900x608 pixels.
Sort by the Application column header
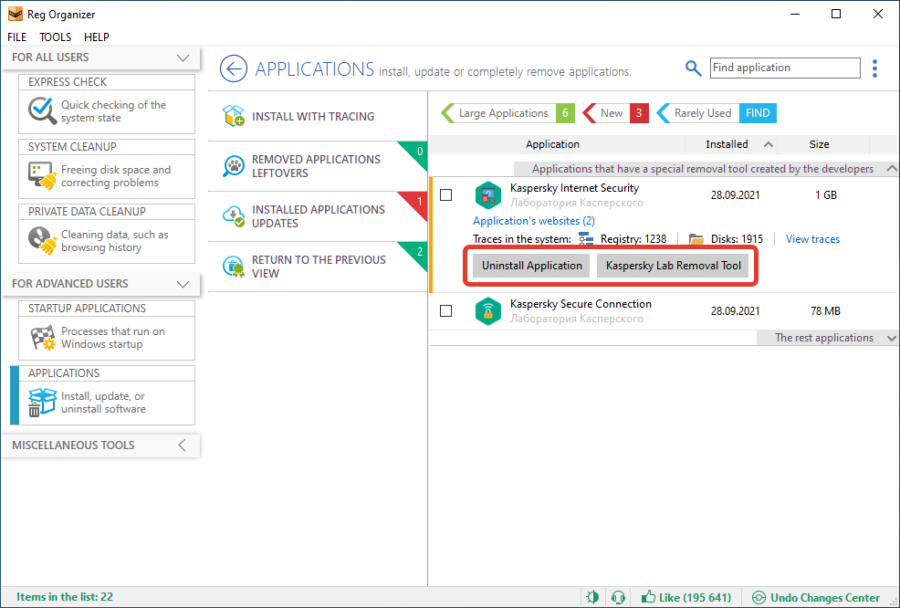[x=552, y=144]
